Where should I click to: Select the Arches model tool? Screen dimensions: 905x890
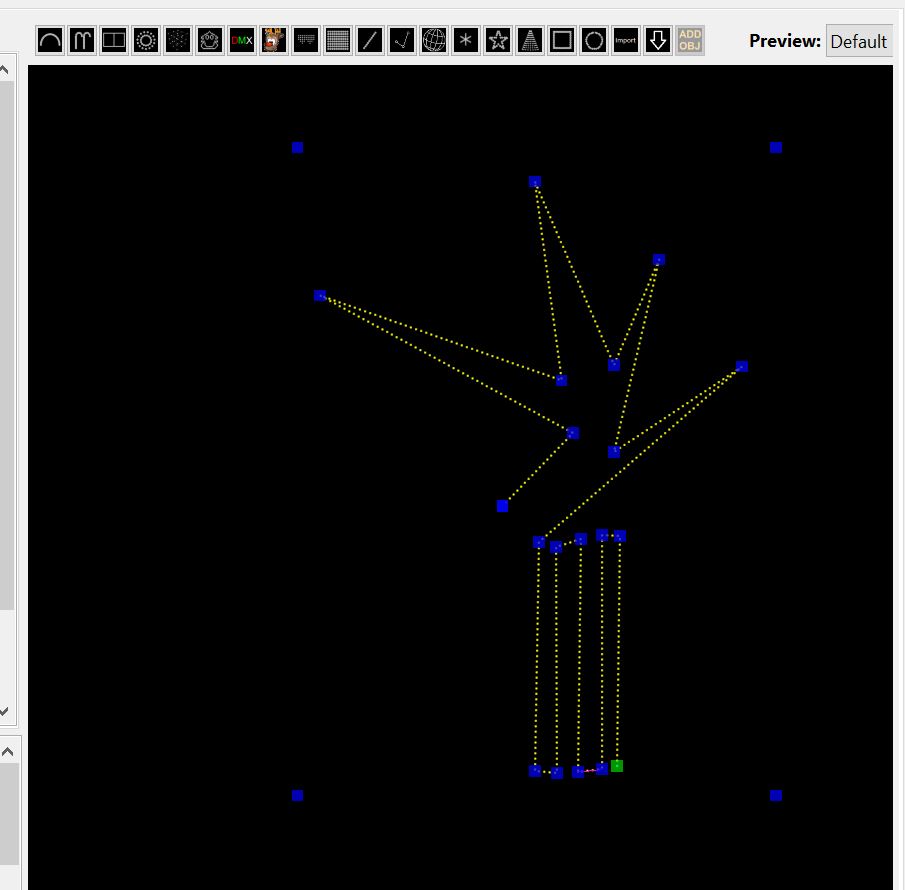(50, 41)
